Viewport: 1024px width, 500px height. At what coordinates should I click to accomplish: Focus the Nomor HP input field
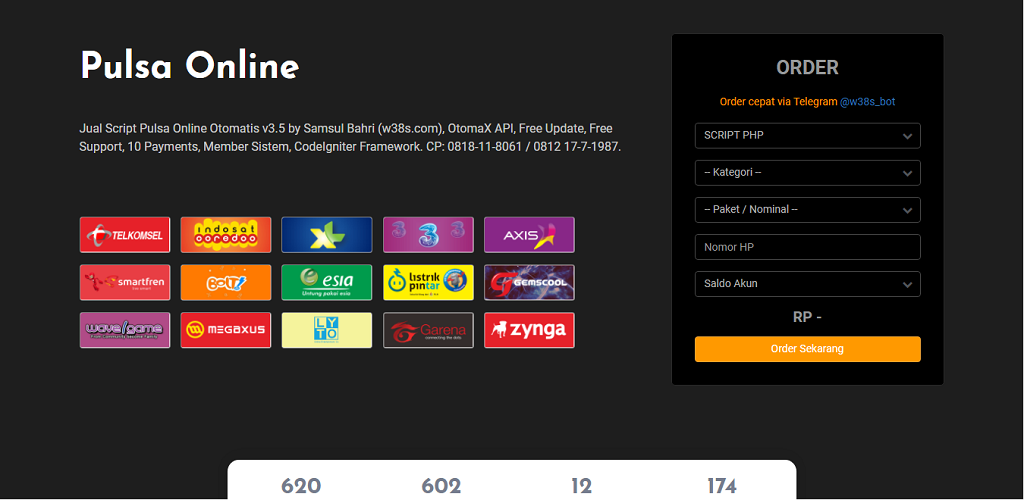click(808, 247)
